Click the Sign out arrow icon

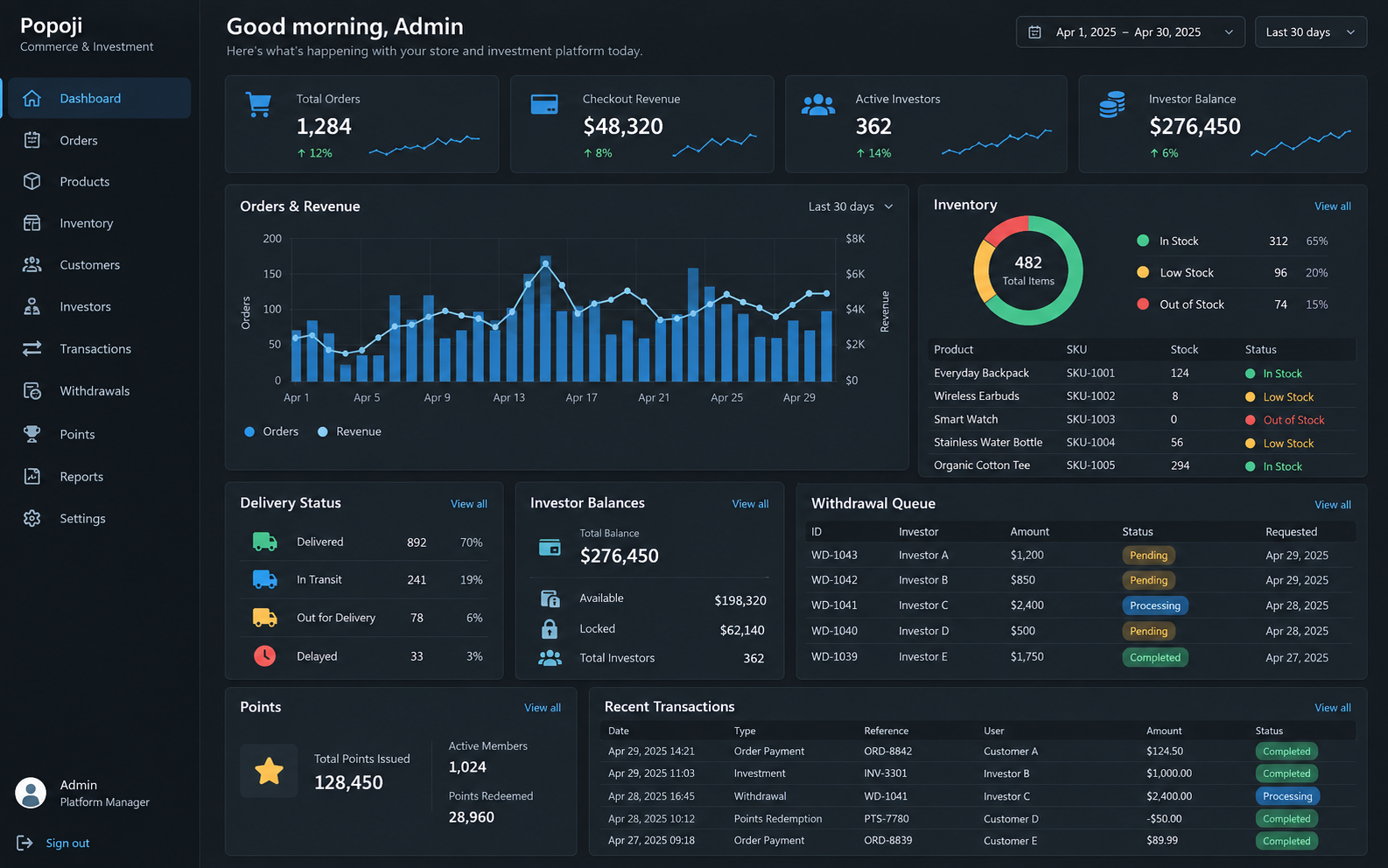(x=25, y=843)
